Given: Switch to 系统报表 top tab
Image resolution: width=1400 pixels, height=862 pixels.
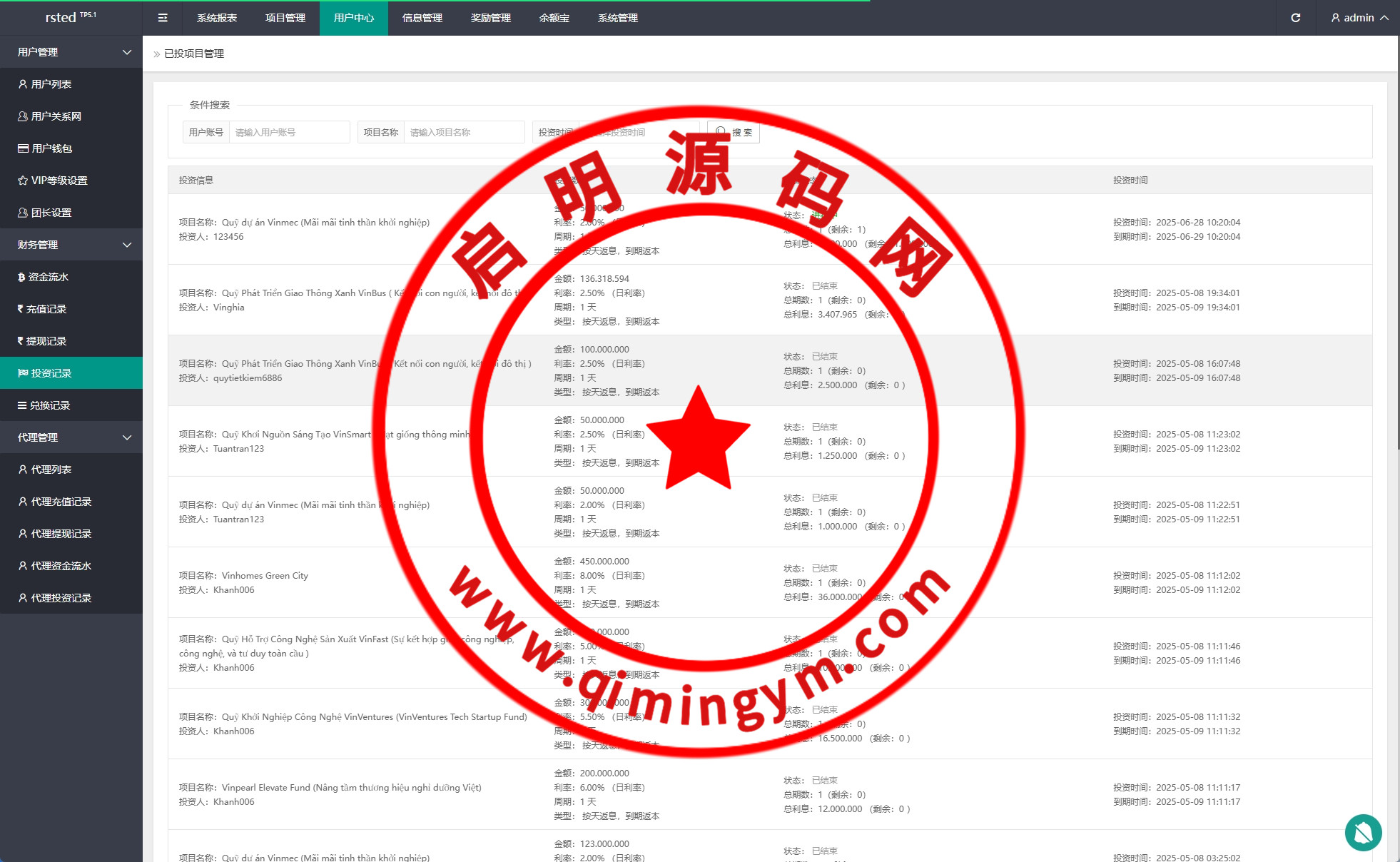Looking at the screenshot, I should [x=217, y=18].
